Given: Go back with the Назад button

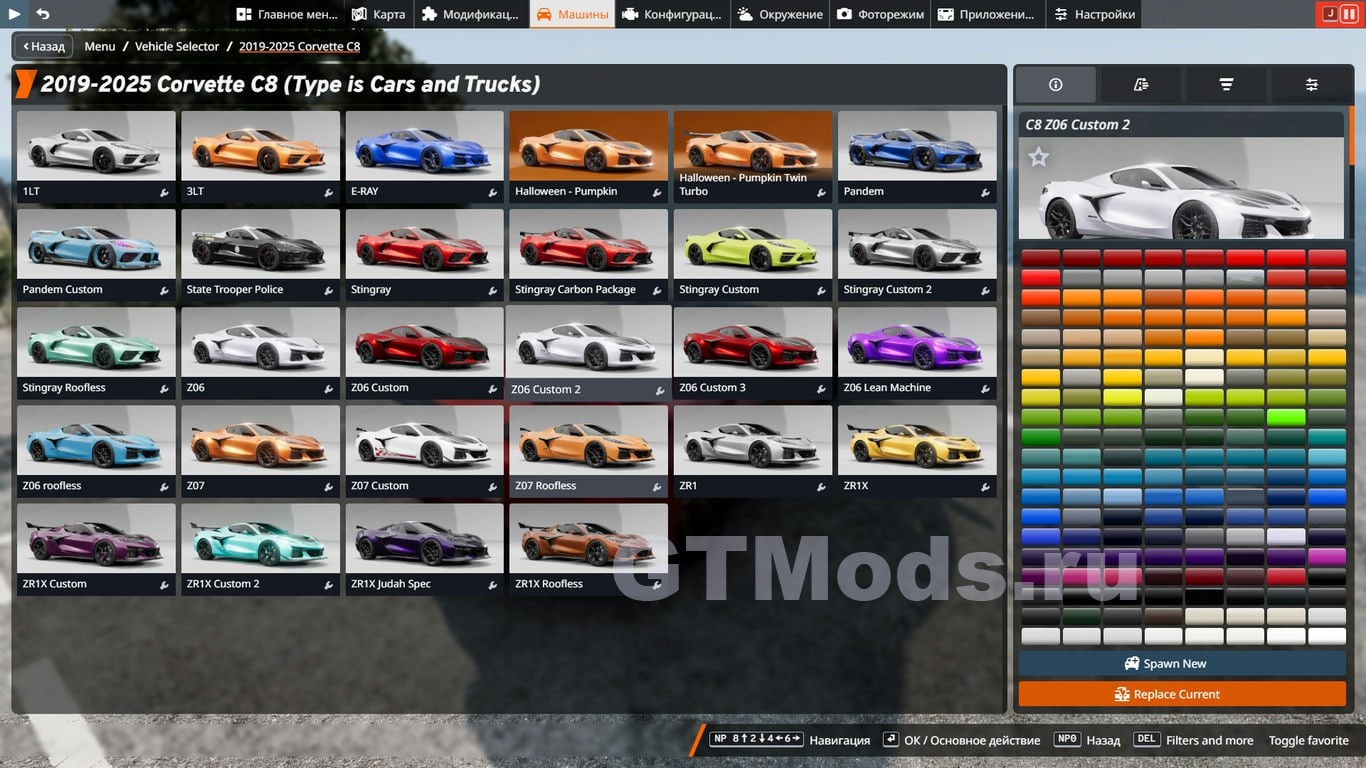Looking at the screenshot, I should point(43,46).
